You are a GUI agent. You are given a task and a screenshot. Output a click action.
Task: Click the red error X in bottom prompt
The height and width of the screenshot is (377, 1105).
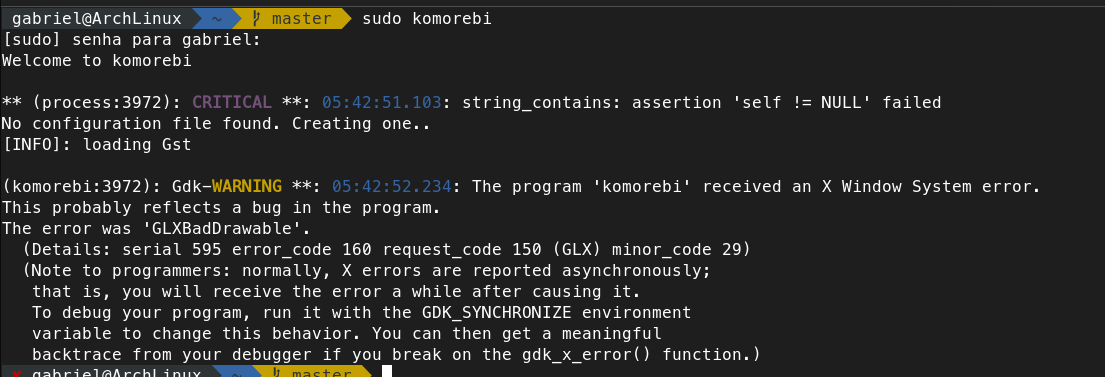click(x=16, y=373)
